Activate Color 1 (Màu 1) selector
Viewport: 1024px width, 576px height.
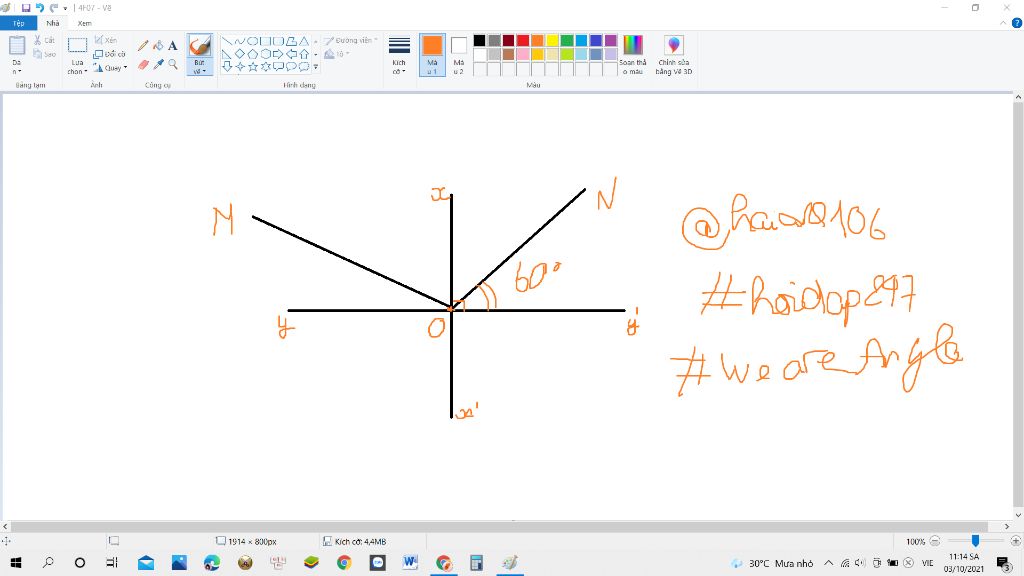coord(432,55)
